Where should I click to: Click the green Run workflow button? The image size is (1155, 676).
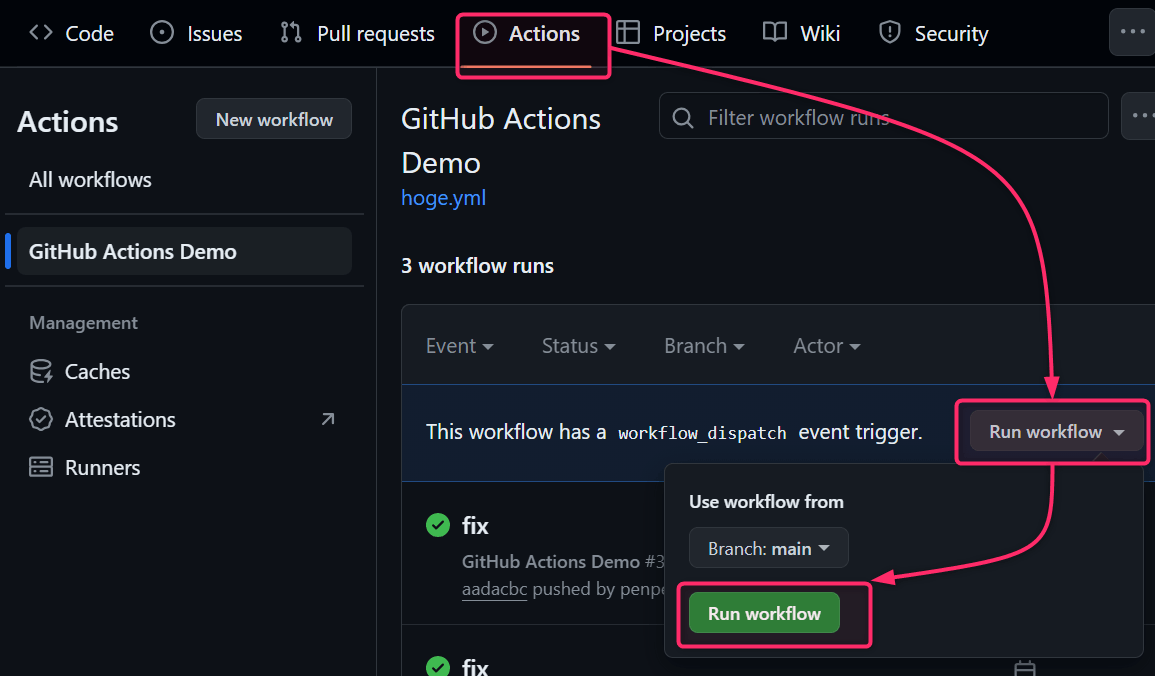764,613
